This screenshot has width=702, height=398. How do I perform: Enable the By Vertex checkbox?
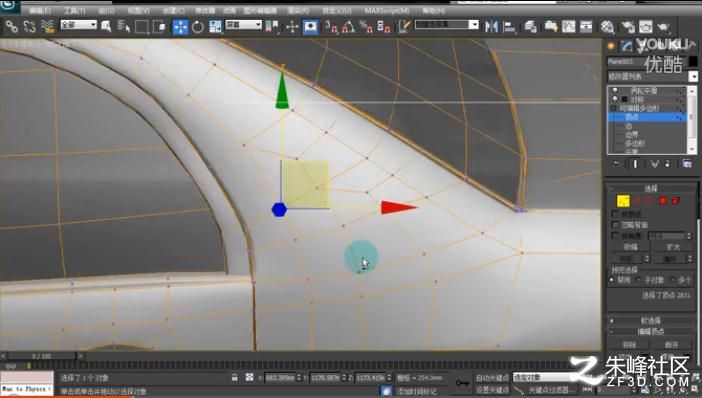tap(615, 214)
